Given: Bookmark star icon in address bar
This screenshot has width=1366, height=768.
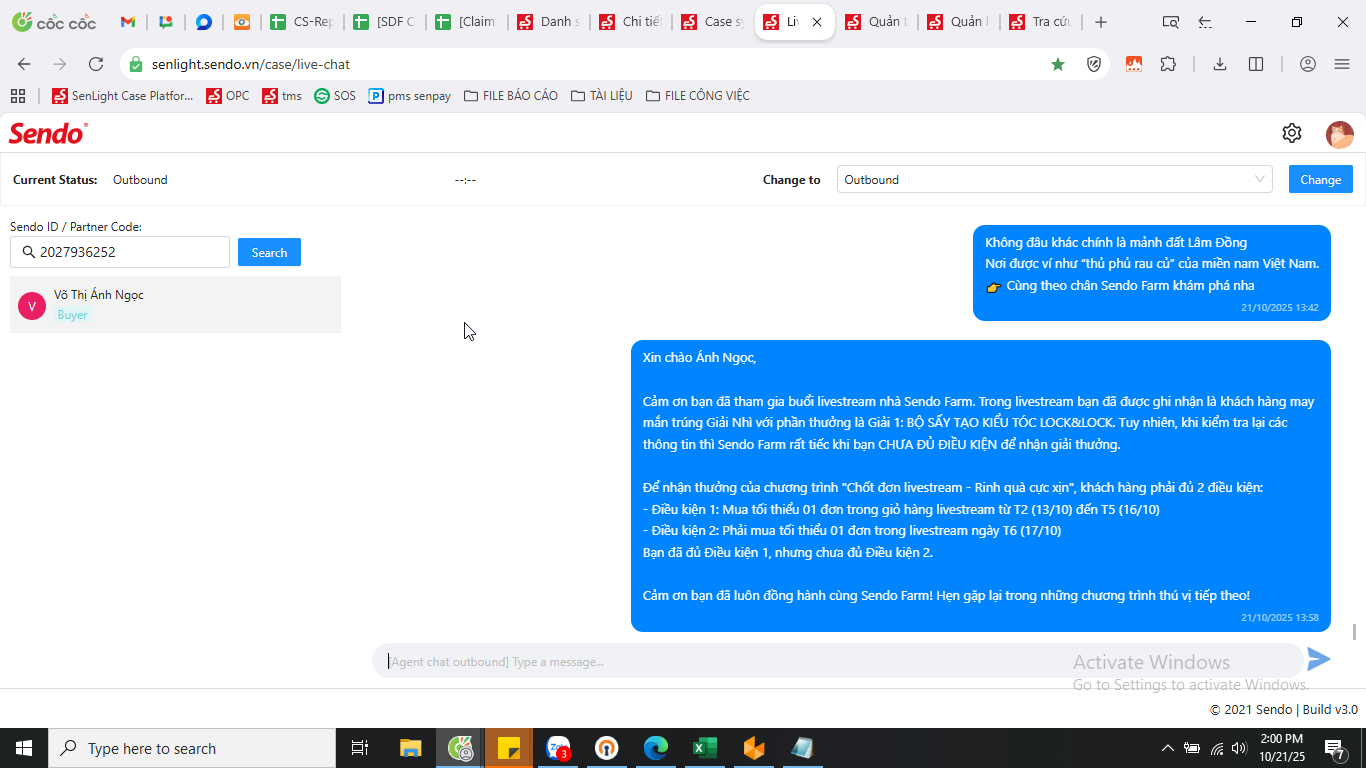Looking at the screenshot, I should 1058,64.
